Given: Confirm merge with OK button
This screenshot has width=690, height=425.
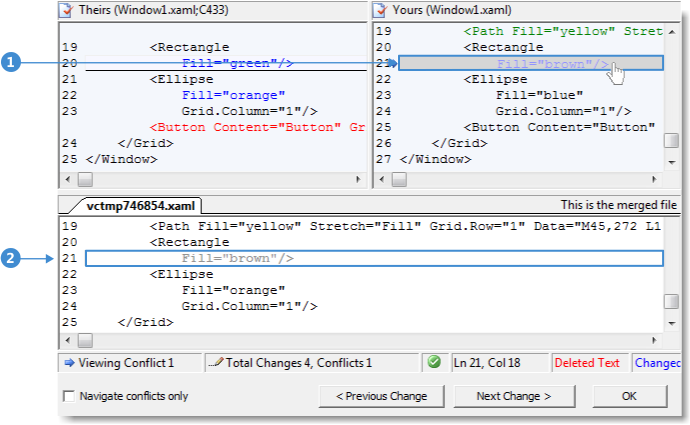Looking at the screenshot, I should pos(629,396).
